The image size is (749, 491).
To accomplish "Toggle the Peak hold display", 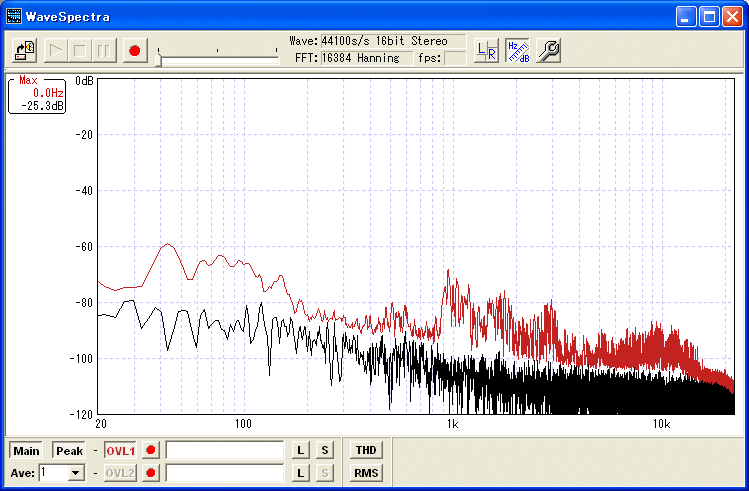I will coord(69,451).
